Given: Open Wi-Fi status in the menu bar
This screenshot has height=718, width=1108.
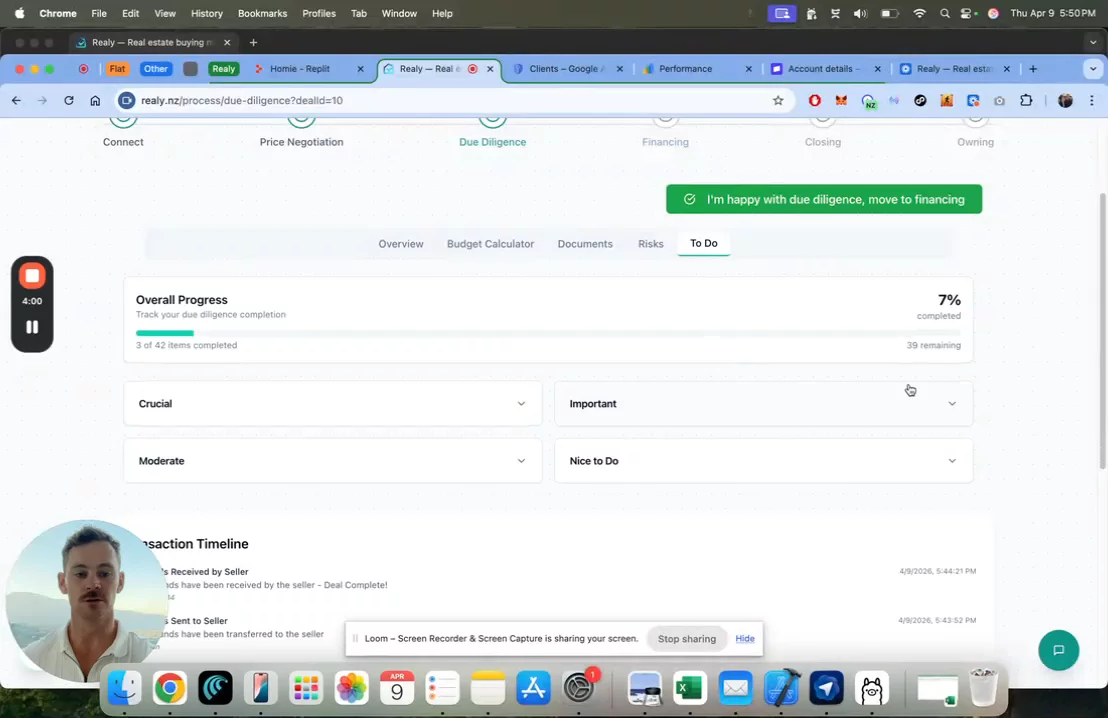Looking at the screenshot, I should tap(919, 13).
